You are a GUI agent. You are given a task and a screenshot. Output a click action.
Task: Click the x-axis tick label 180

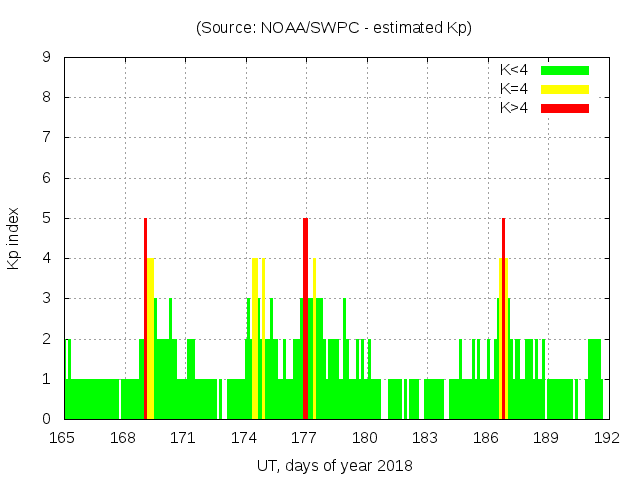pyautogui.click(x=365, y=438)
